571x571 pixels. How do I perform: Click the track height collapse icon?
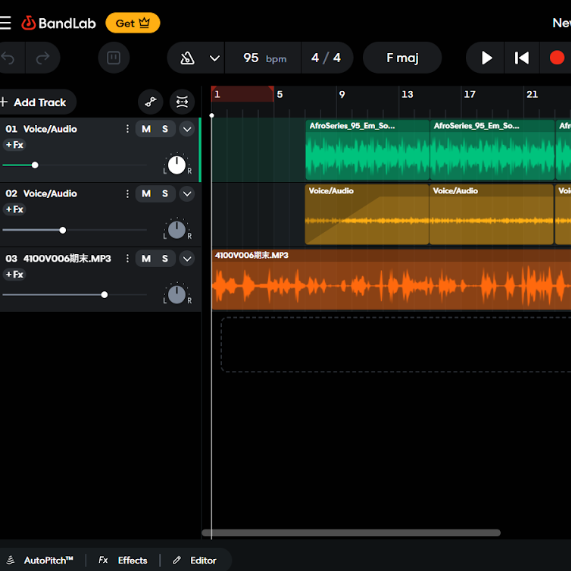coord(182,102)
